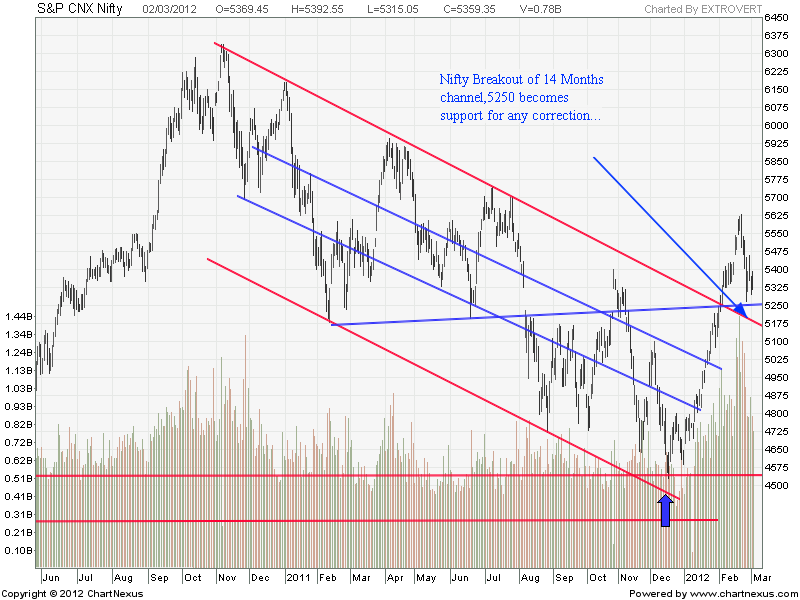Click the blue up arrow near December low
The width and height of the screenshot is (800, 600).
[664, 510]
